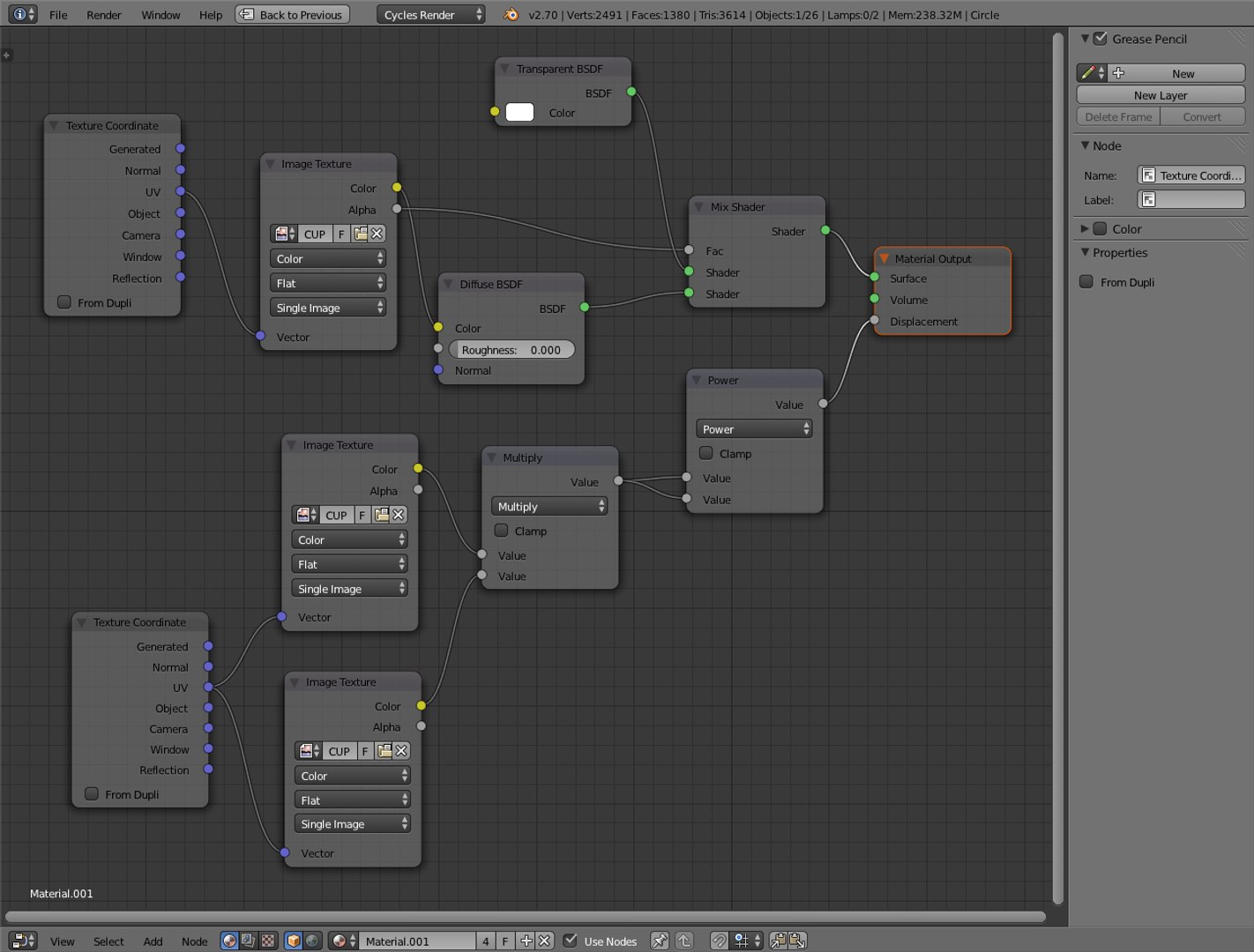This screenshot has height=952, width=1254.
Task: Click New Layer button
Action: 1161,95
